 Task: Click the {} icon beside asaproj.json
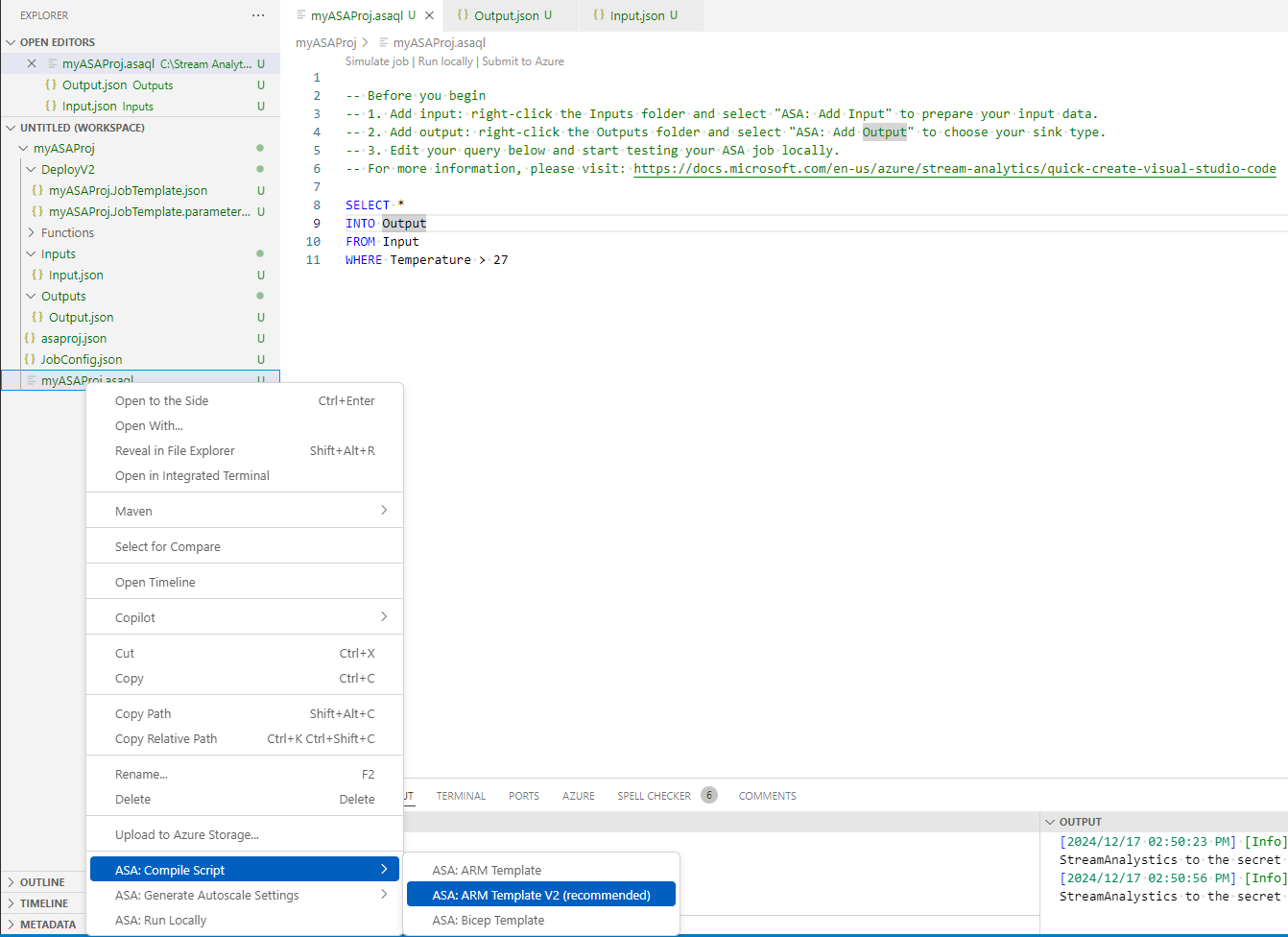tap(32, 338)
